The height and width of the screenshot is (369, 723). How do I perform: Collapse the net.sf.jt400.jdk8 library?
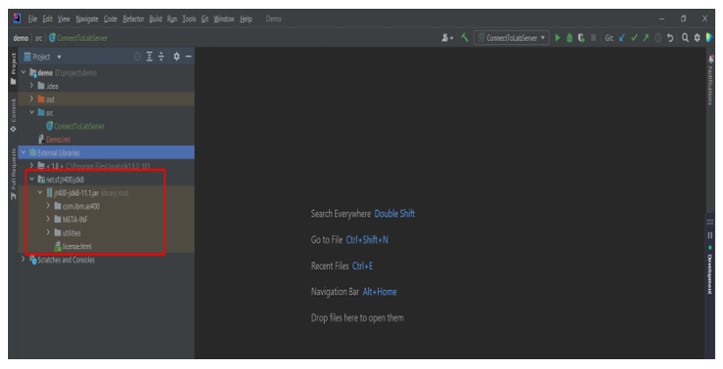pos(32,179)
